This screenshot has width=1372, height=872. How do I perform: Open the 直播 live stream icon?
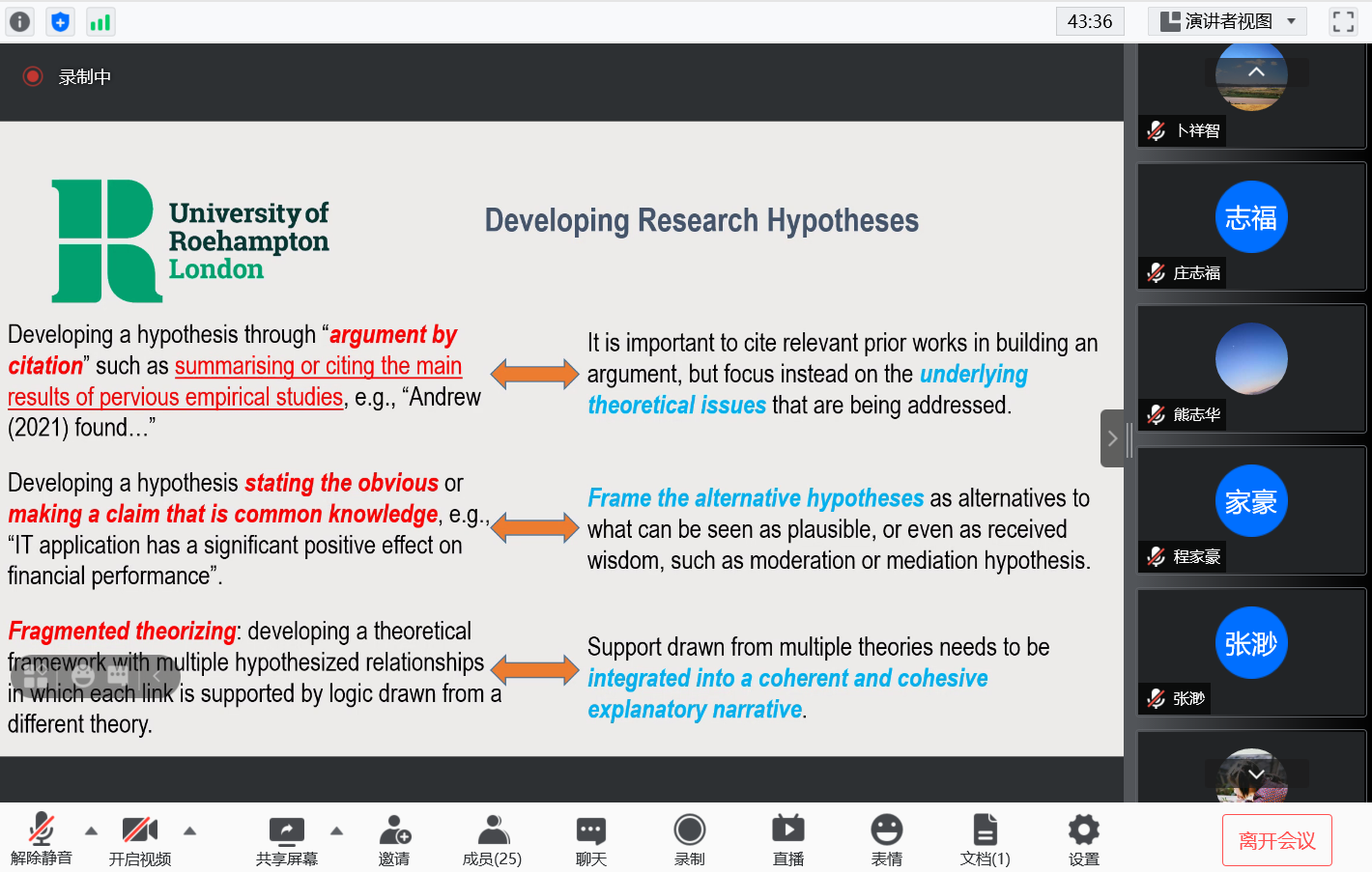[x=787, y=838]
